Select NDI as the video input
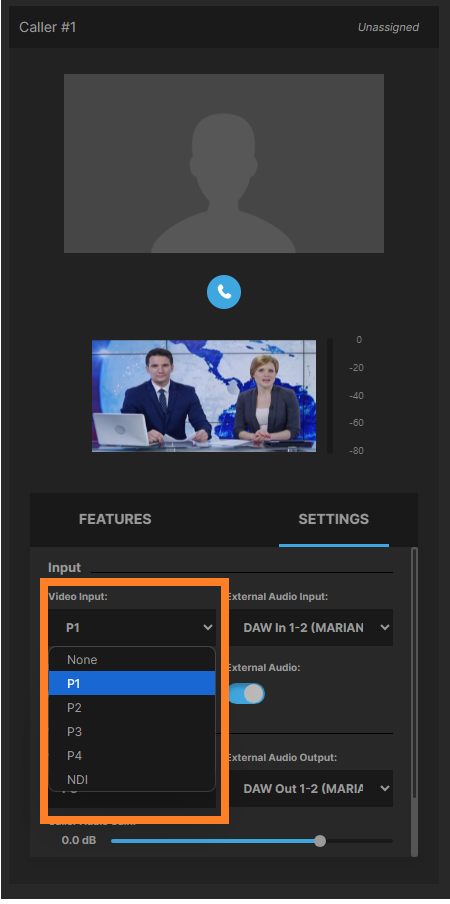The height and width of the screenshot is (904, 450). (132, 779)
